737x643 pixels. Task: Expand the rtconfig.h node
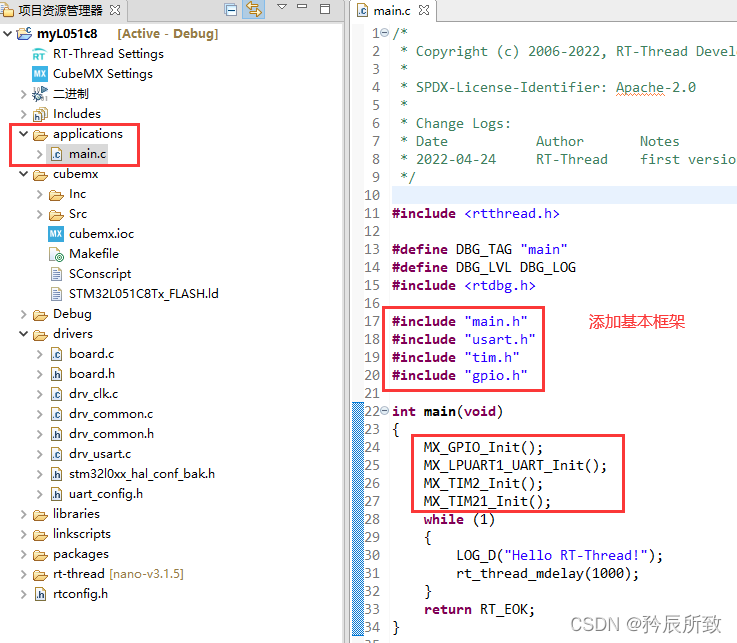tap(24, 595)
